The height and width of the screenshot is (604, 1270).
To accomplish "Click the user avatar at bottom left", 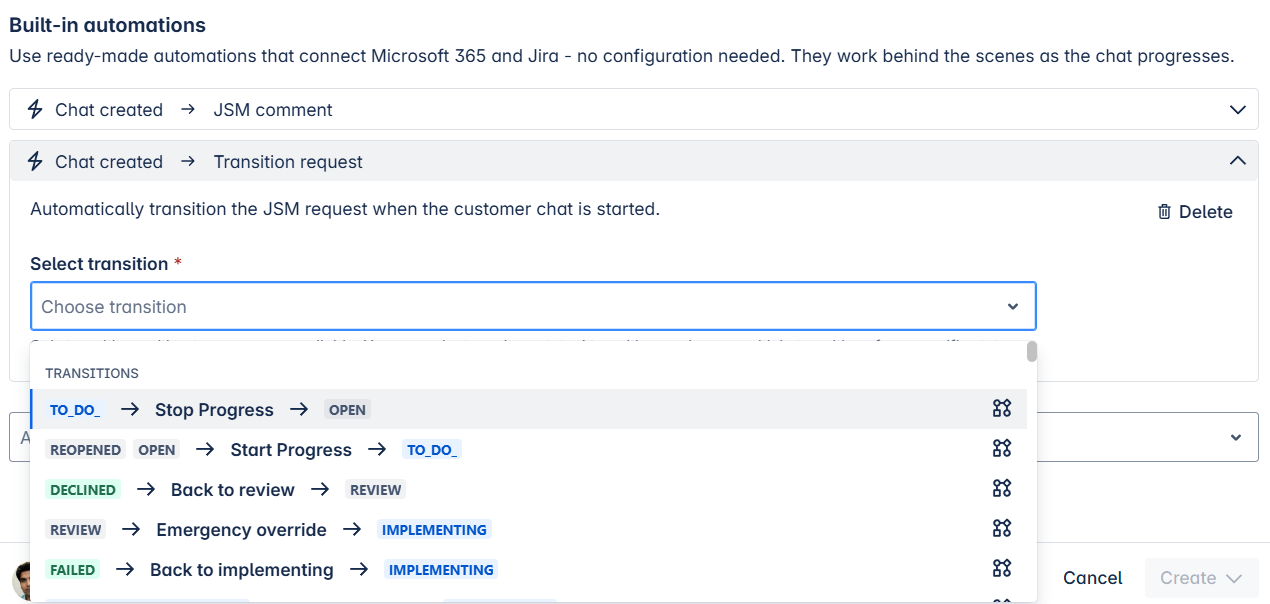I will (x=20, y=582).
